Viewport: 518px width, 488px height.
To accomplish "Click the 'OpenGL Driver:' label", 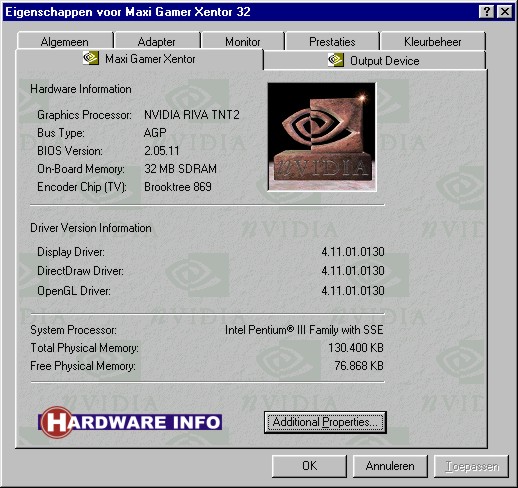I will point(74,291).
